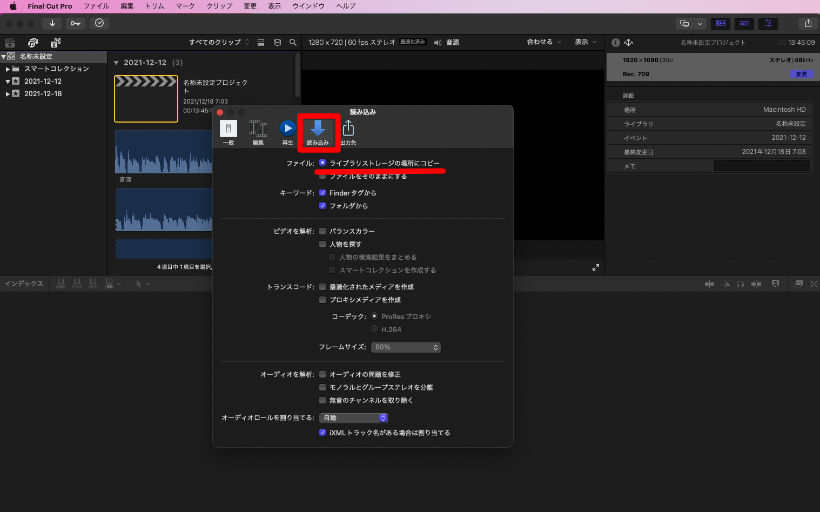Enable separate mono and group stereo

[x=322, y=388]
